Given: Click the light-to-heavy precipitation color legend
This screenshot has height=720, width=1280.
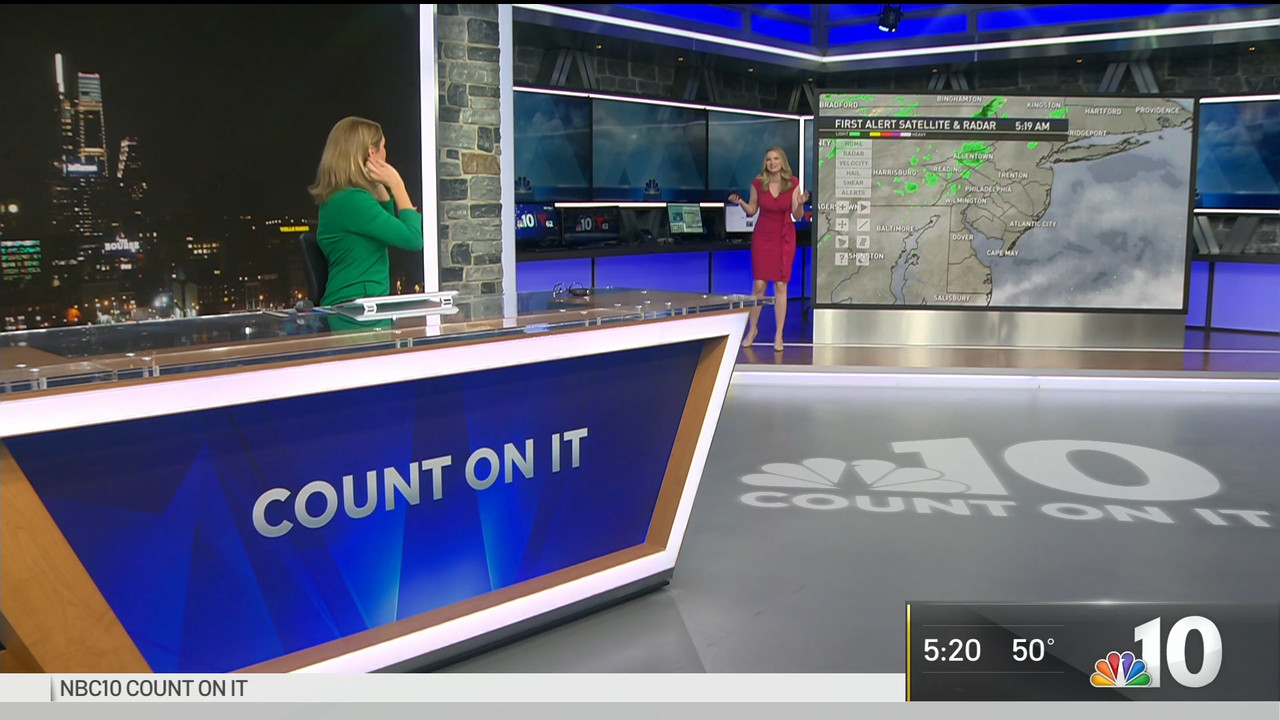Looking at the screenshot, I should click(880, 134).
